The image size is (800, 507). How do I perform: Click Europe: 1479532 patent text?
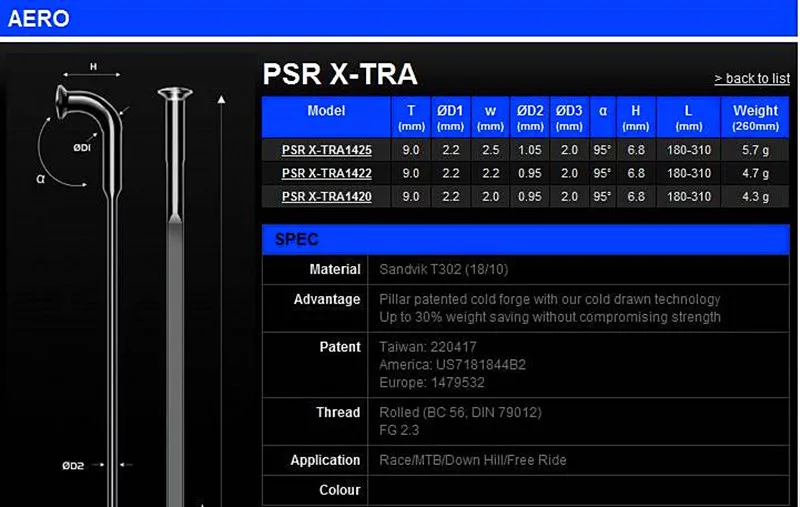(432, 383)
